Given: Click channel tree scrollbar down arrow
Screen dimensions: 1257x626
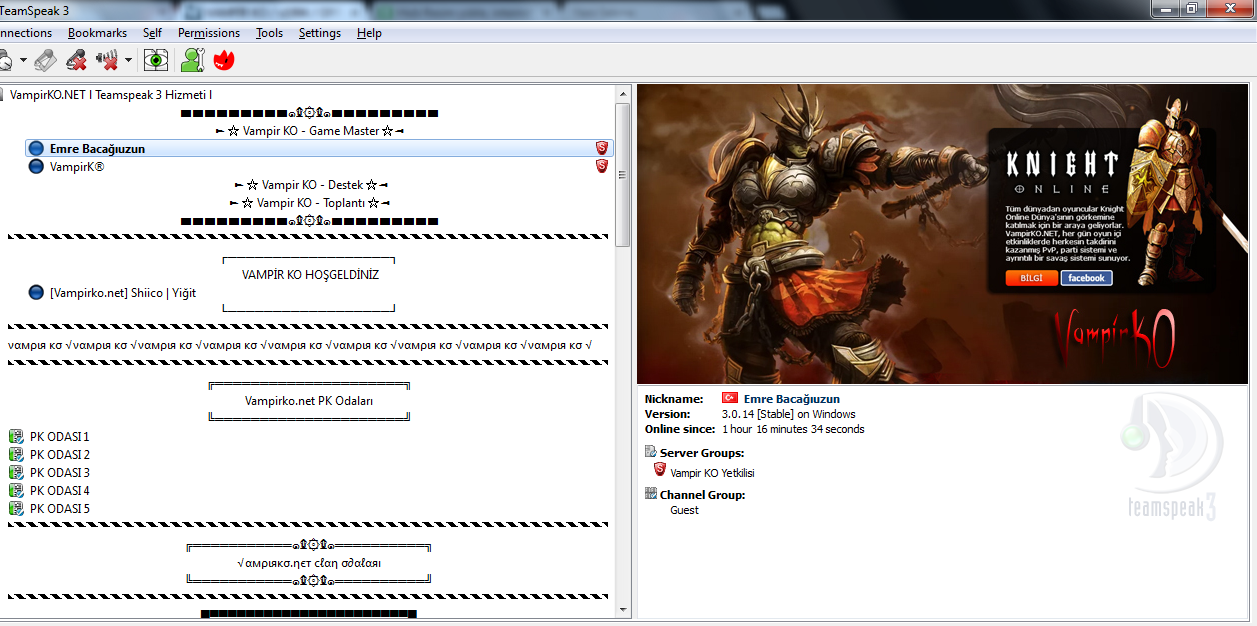Looking at the screenshot, I should (622, 609).
